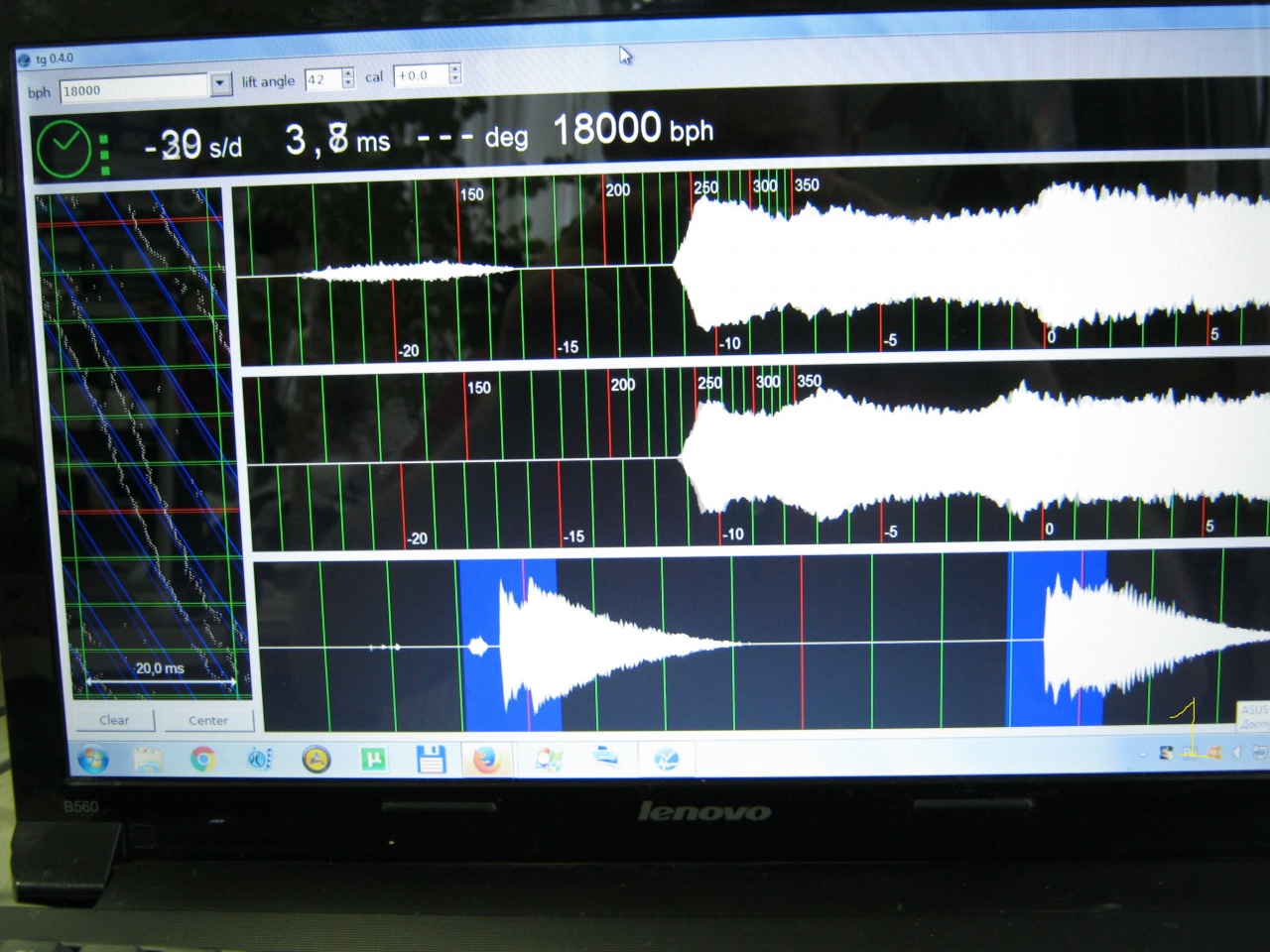Click the 20,0 ms scale in paperstrip

point(161,669)
